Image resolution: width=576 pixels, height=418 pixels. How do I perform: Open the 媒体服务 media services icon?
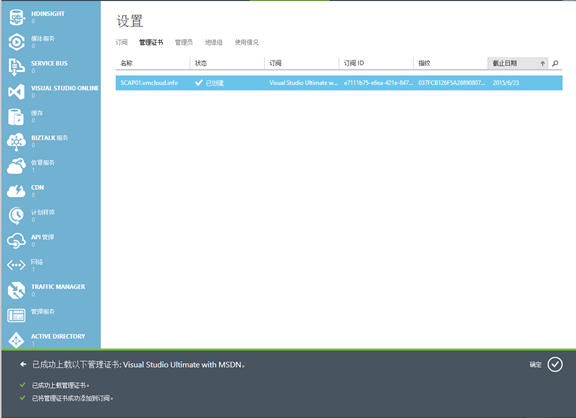coord(17,42)
